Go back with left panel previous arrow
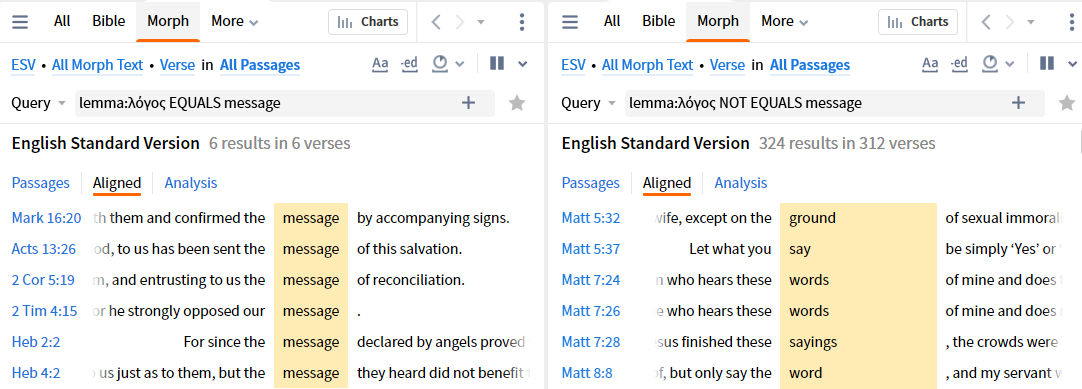1082x389 pixels. (x=436, y=22)
